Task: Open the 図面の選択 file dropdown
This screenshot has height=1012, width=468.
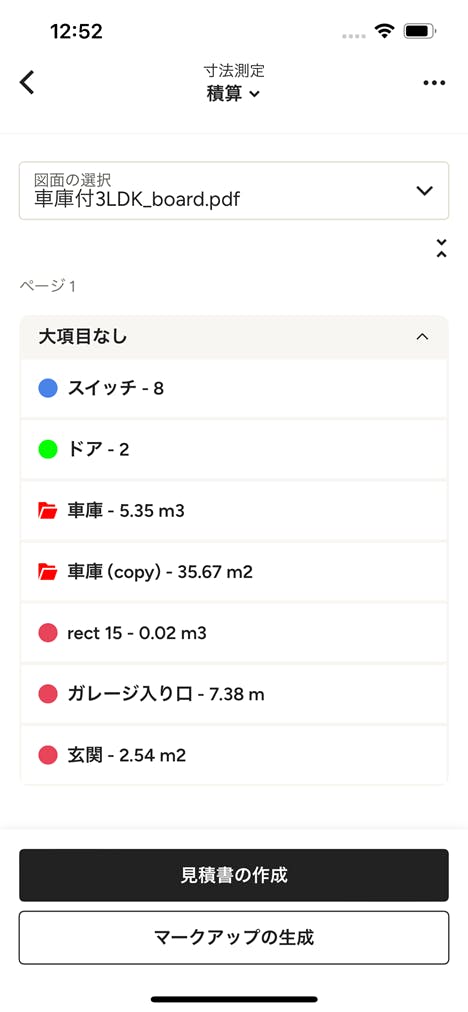Action: click(234, 190)
